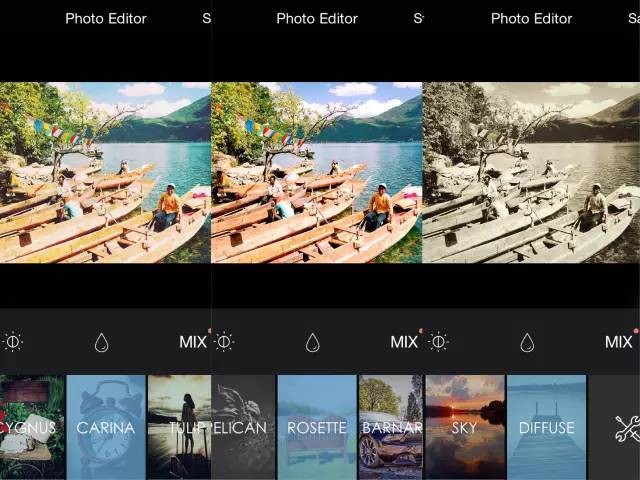
Task: Select the droplet icon in the right screen
Action: 526,343
